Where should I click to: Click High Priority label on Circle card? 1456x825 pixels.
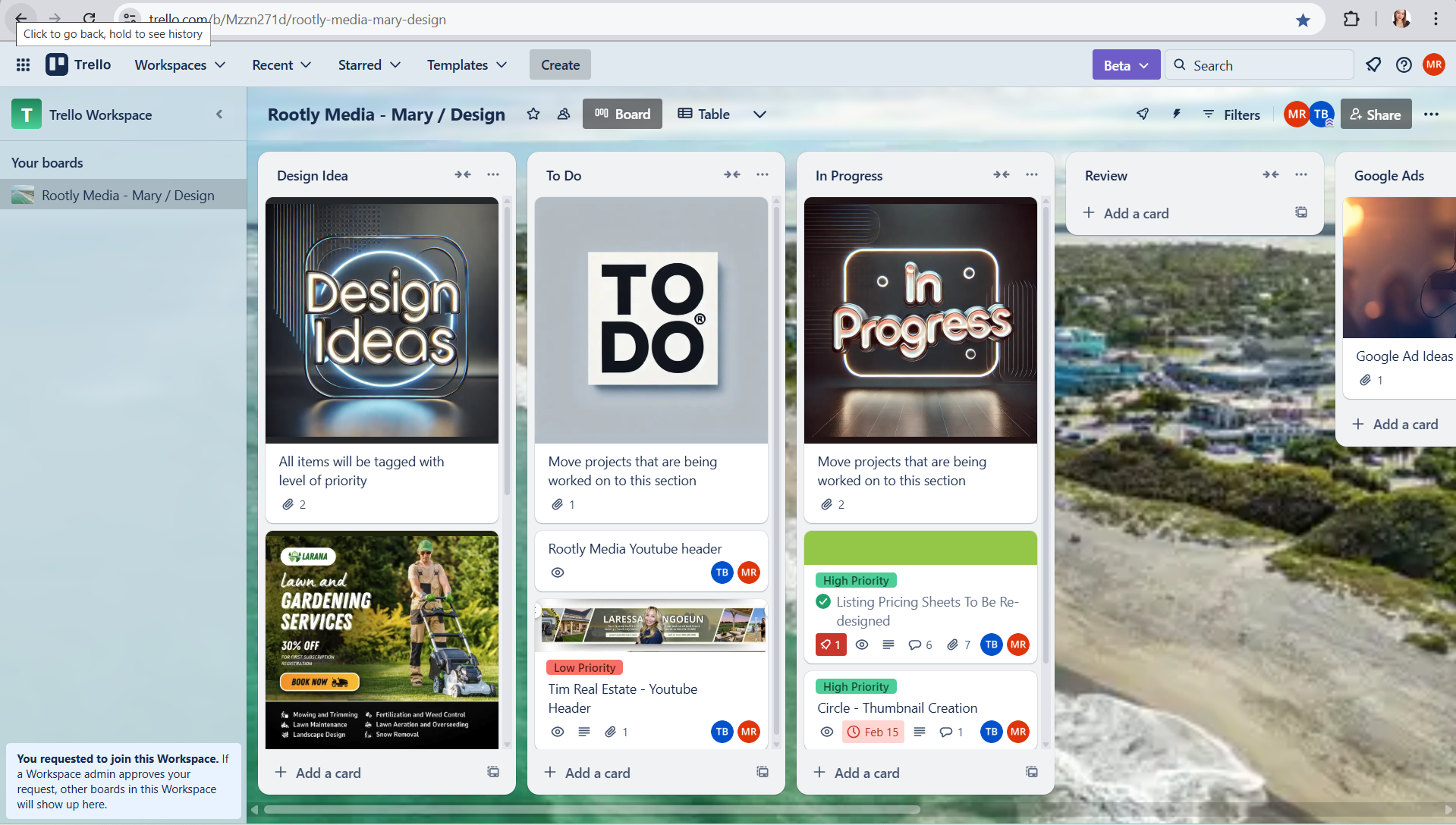pyautogui.click(x=856, y=686)
